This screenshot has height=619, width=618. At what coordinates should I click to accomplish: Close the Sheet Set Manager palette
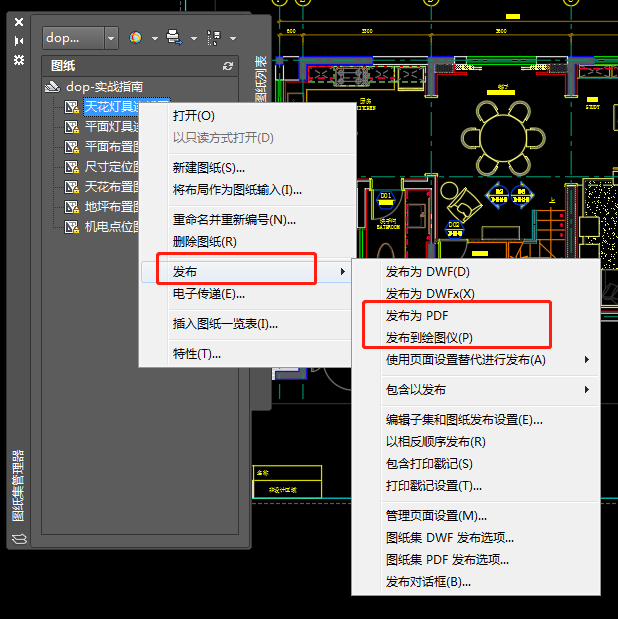coord(19,22)
